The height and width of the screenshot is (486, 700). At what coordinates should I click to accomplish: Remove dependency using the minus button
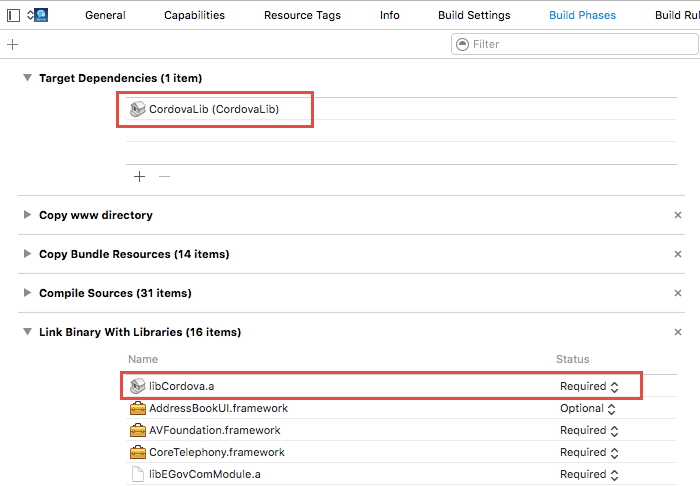pyautogui.click(x=164, y=176)
